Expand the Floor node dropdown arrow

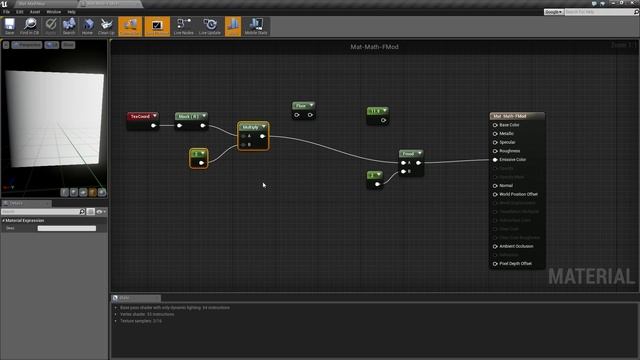tap(311, 105)
